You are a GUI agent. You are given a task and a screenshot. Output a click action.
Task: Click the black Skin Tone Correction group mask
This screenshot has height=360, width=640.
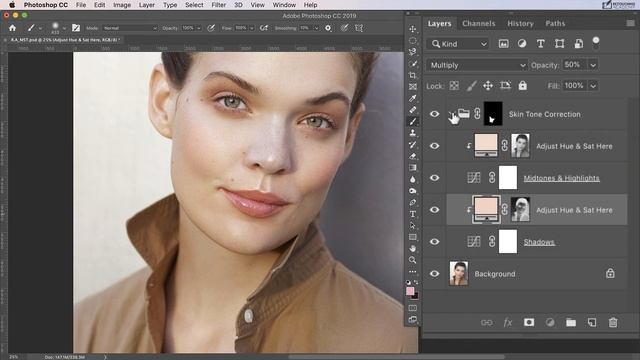[493, 114]
